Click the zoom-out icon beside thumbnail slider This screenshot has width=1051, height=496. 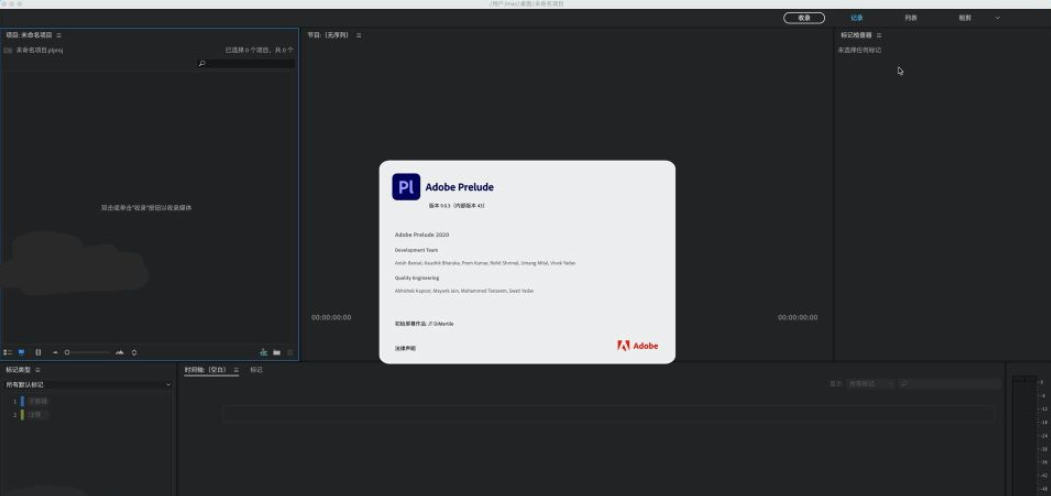click(55, 352)
